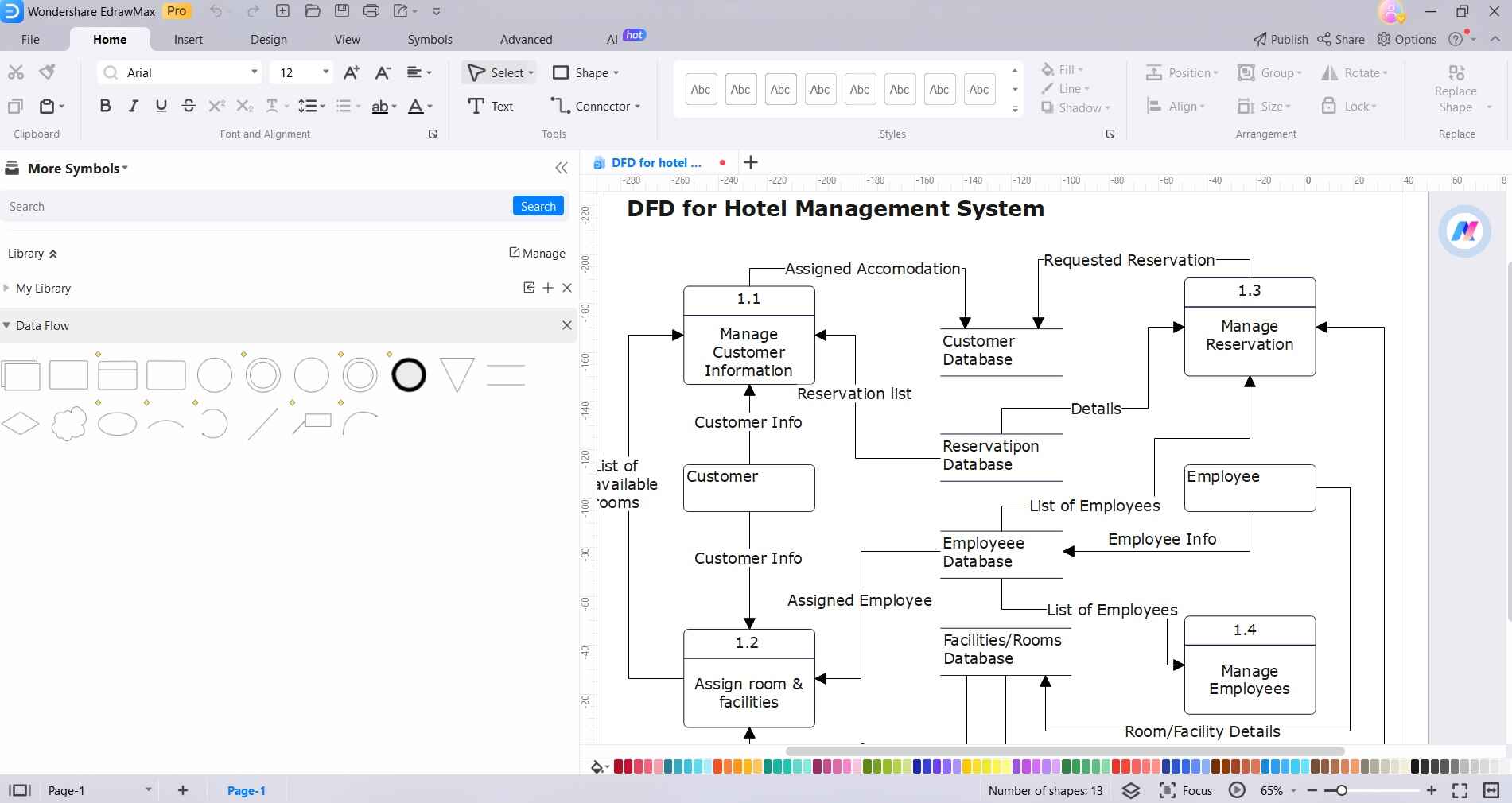Image resolution: width=1512 pixels, height=803 pixels.
Task: Choose the Select pointer tool
Action: point(499,72)
